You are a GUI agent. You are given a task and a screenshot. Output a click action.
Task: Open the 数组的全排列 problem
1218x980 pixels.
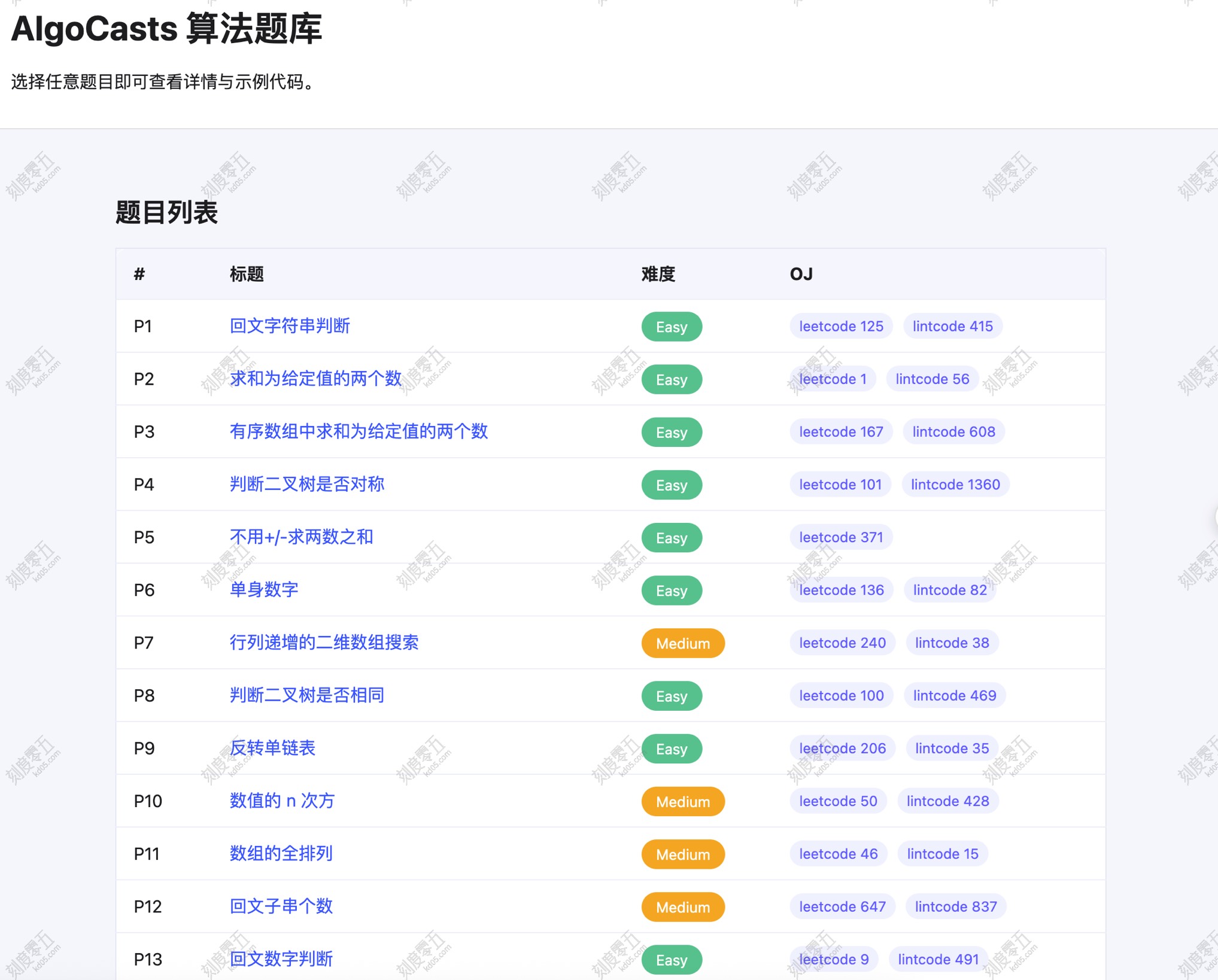(281, 853)
